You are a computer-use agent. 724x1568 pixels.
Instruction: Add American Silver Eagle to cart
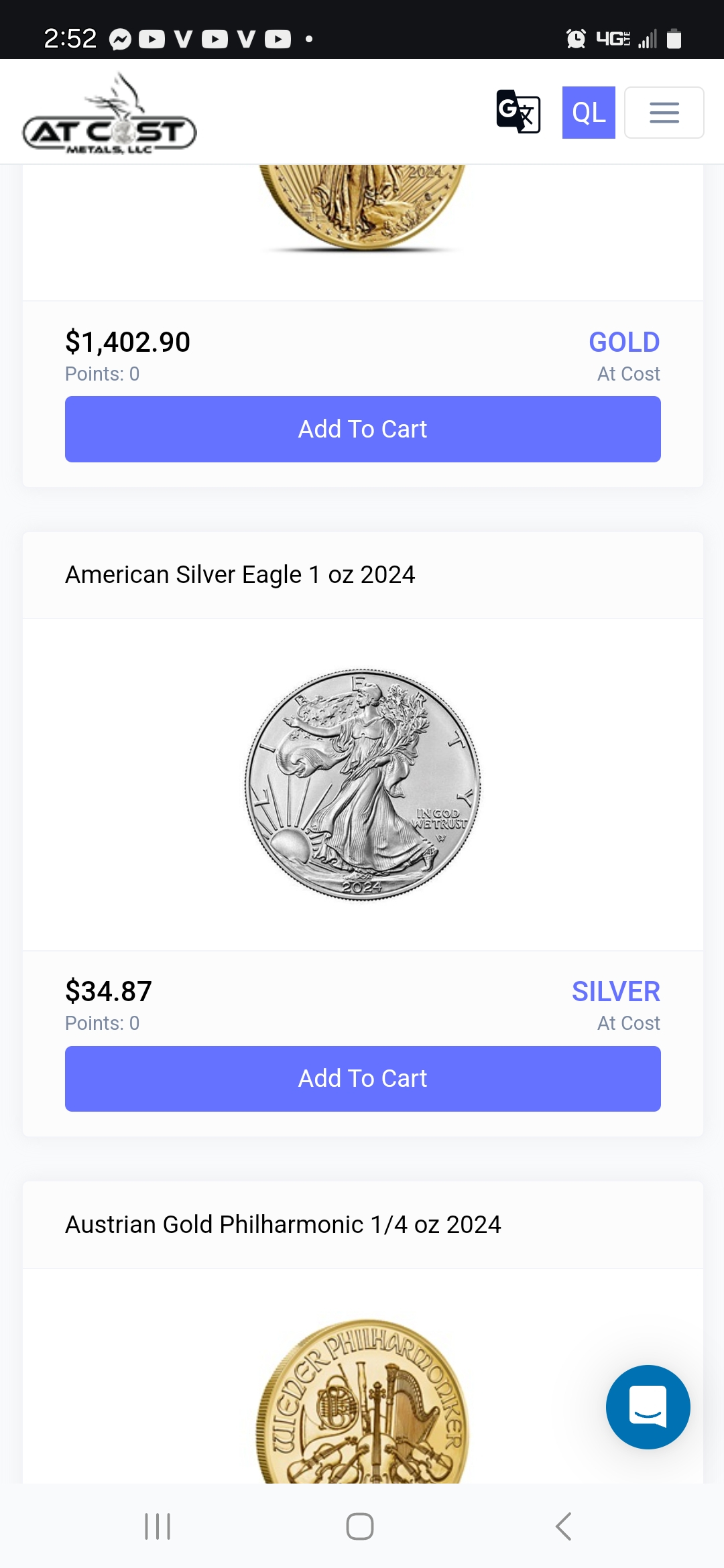pos(363,1078)
